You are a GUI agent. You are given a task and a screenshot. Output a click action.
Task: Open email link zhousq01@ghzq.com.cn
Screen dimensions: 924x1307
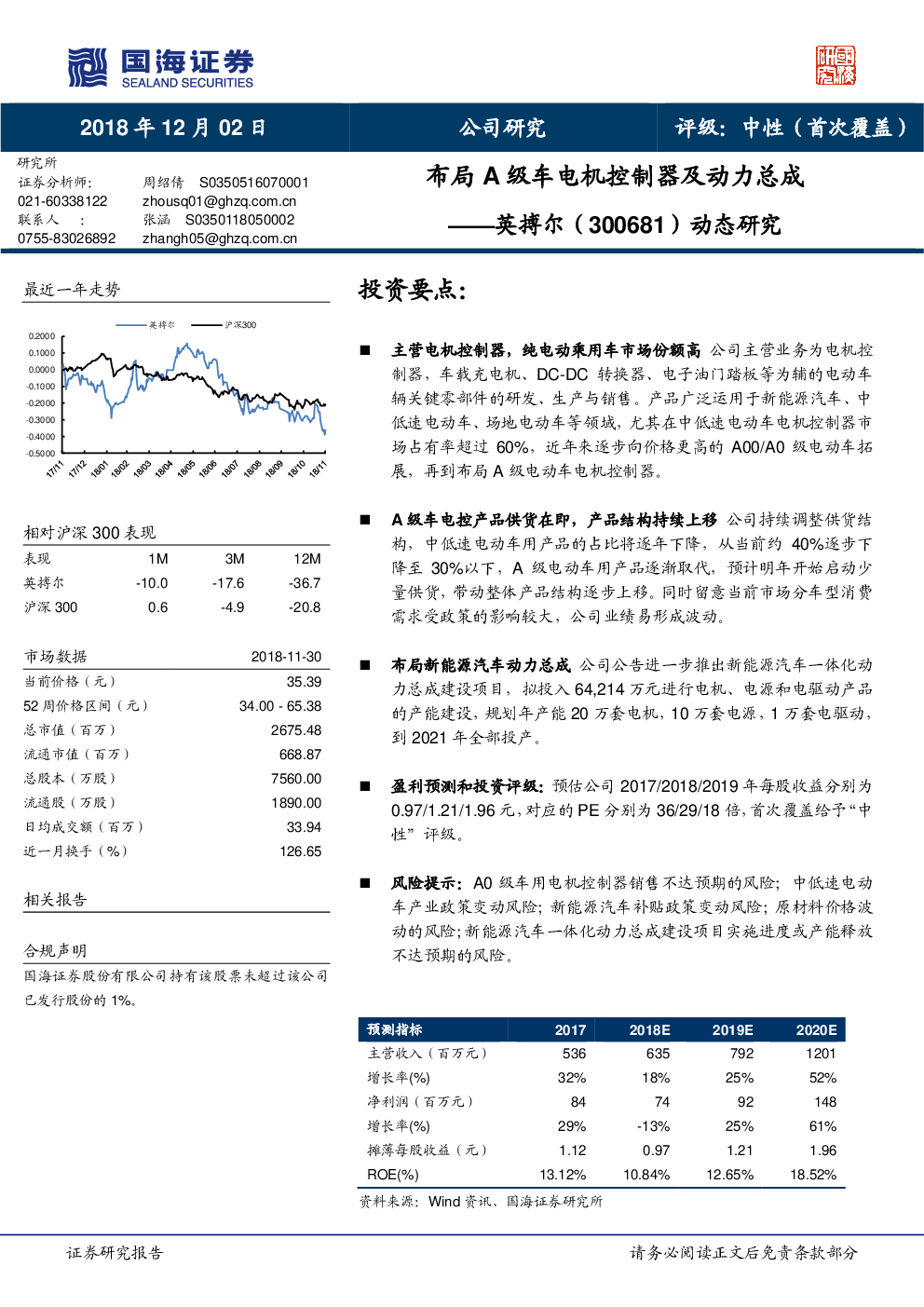219,201
